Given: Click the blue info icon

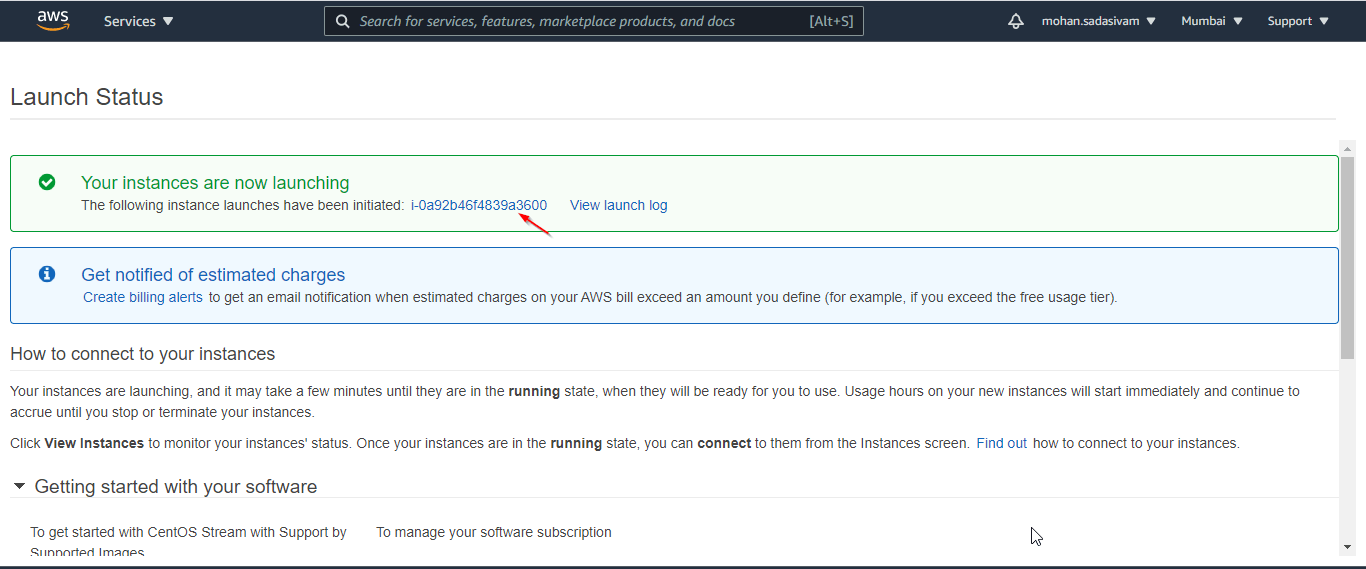Looking at the screenshot, I should [x=47, y=274].
